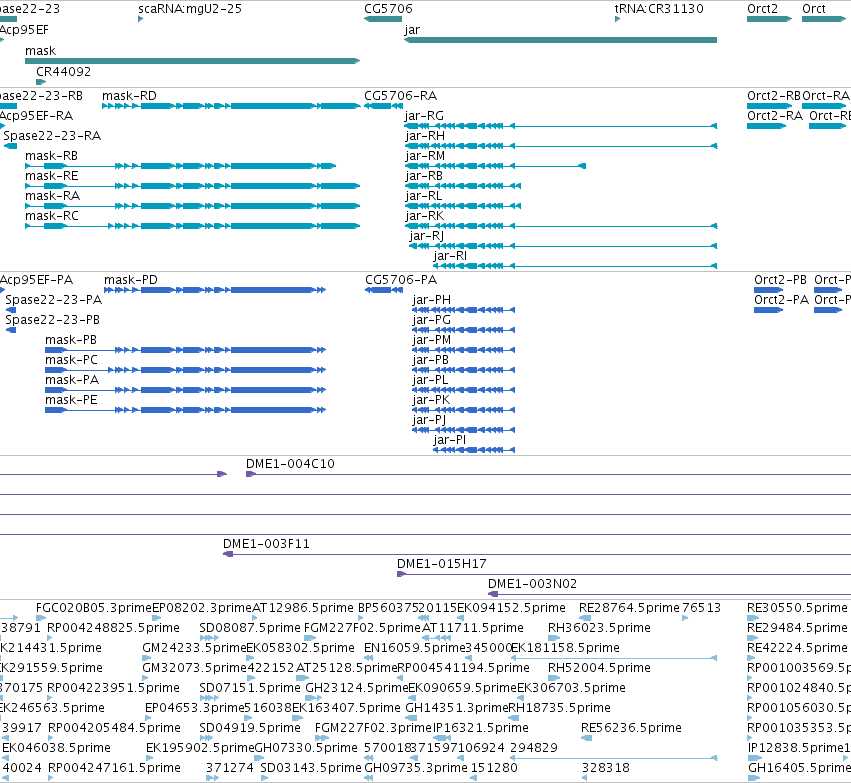Select the Orct2-PB protein label

[780, 280]
